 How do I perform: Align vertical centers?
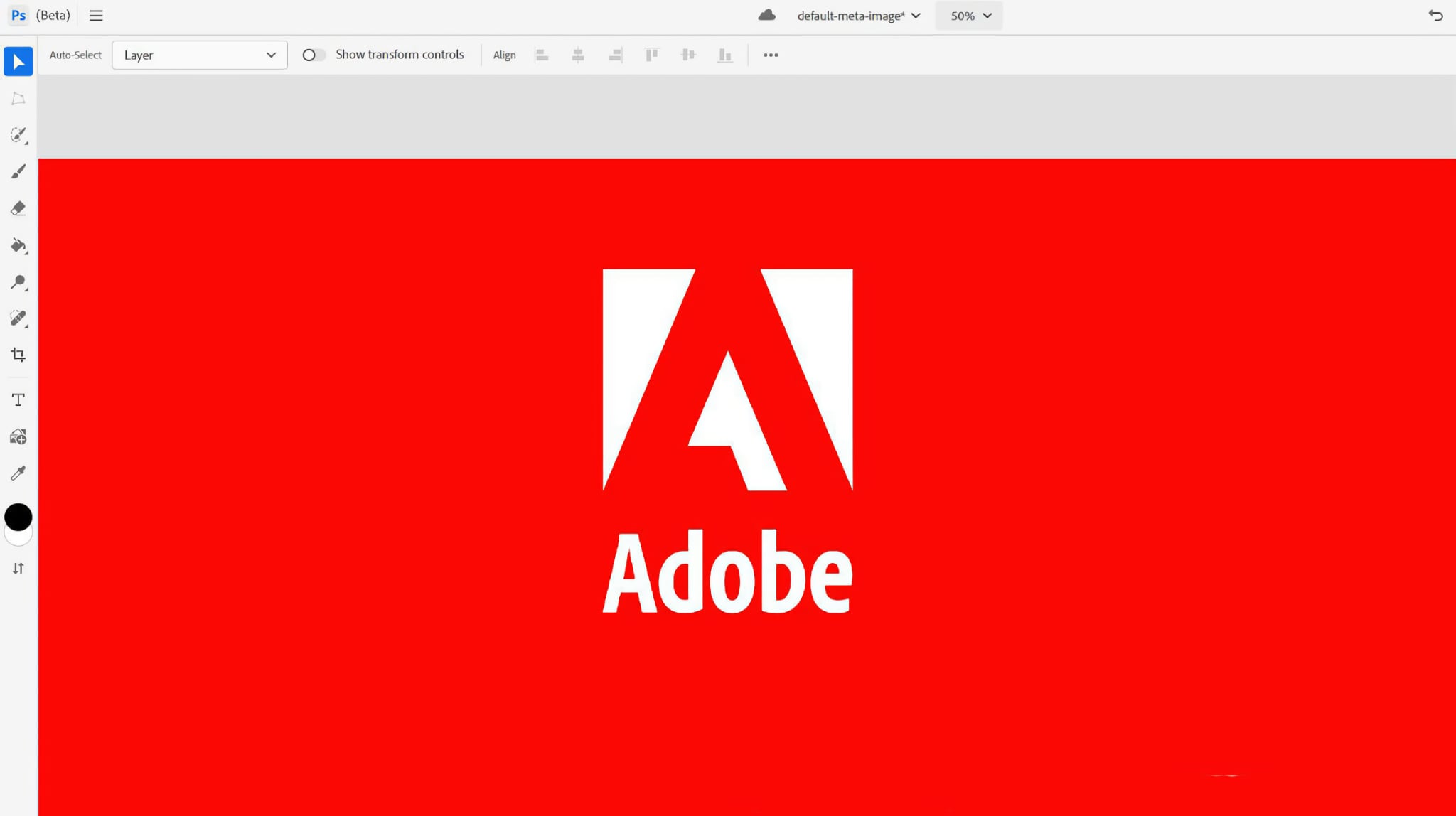coord(688,55)
